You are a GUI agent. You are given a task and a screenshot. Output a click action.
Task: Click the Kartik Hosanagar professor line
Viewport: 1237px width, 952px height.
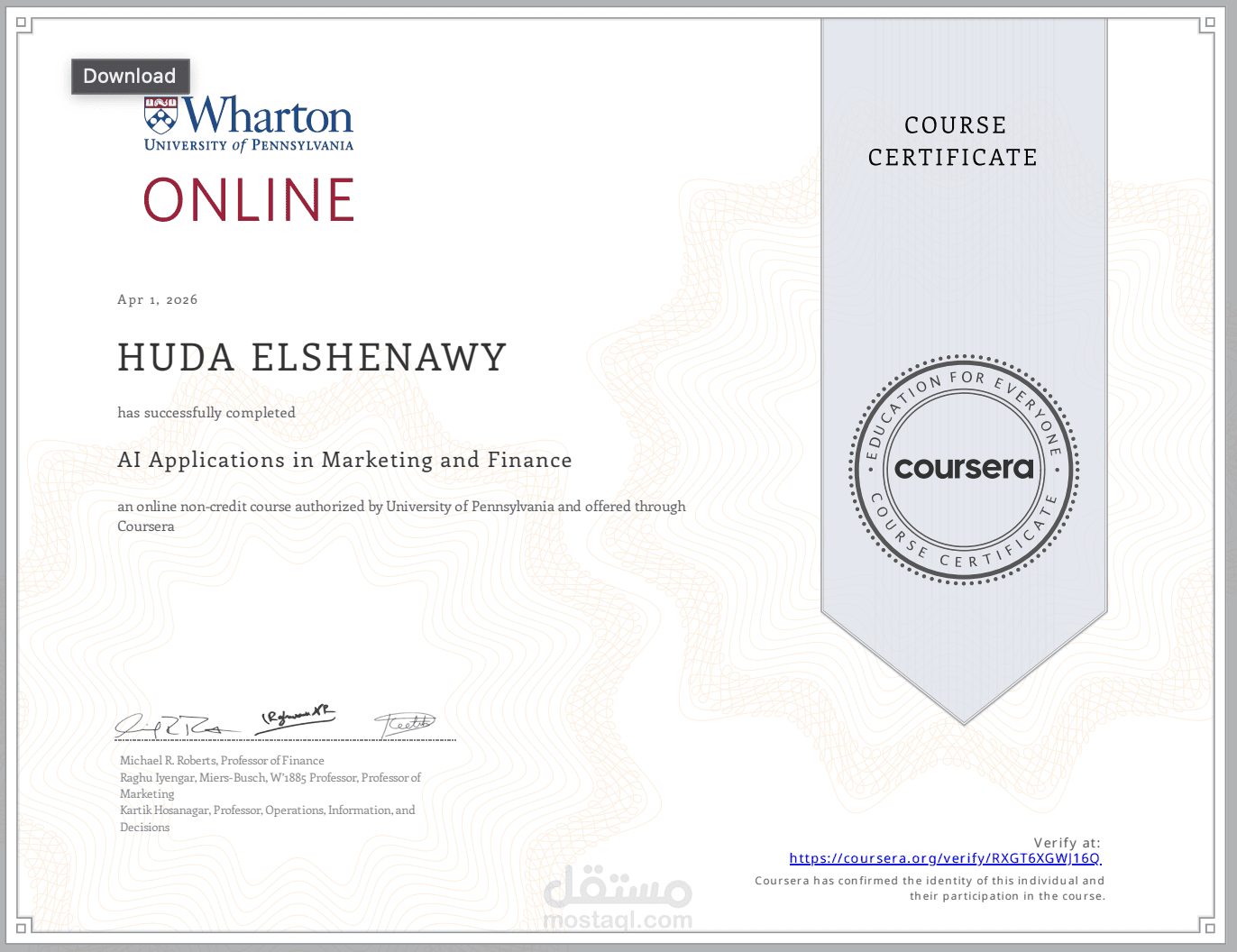(x=268, y=819)
